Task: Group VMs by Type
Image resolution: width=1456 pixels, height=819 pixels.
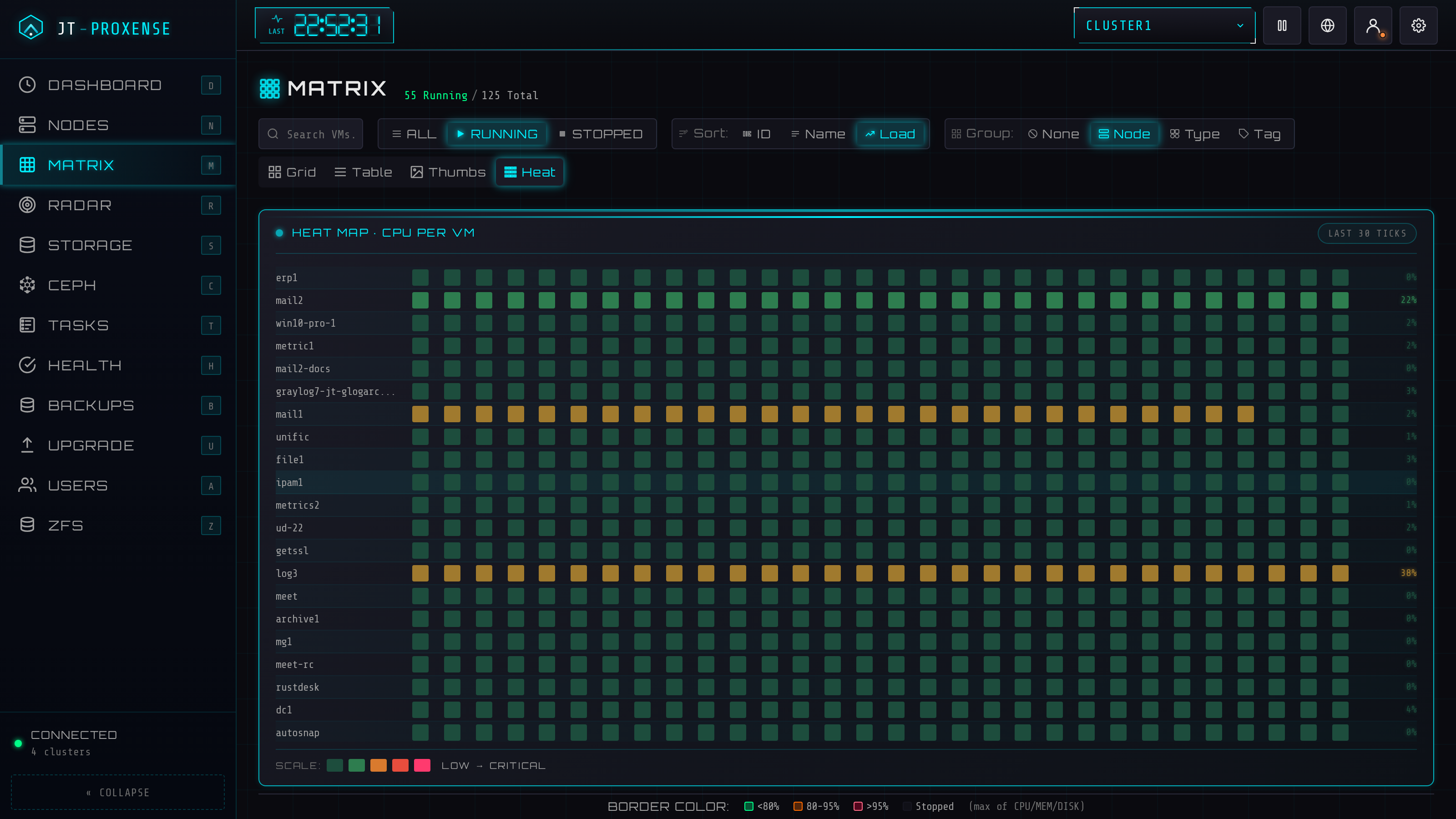Action: coord(1195,134)
